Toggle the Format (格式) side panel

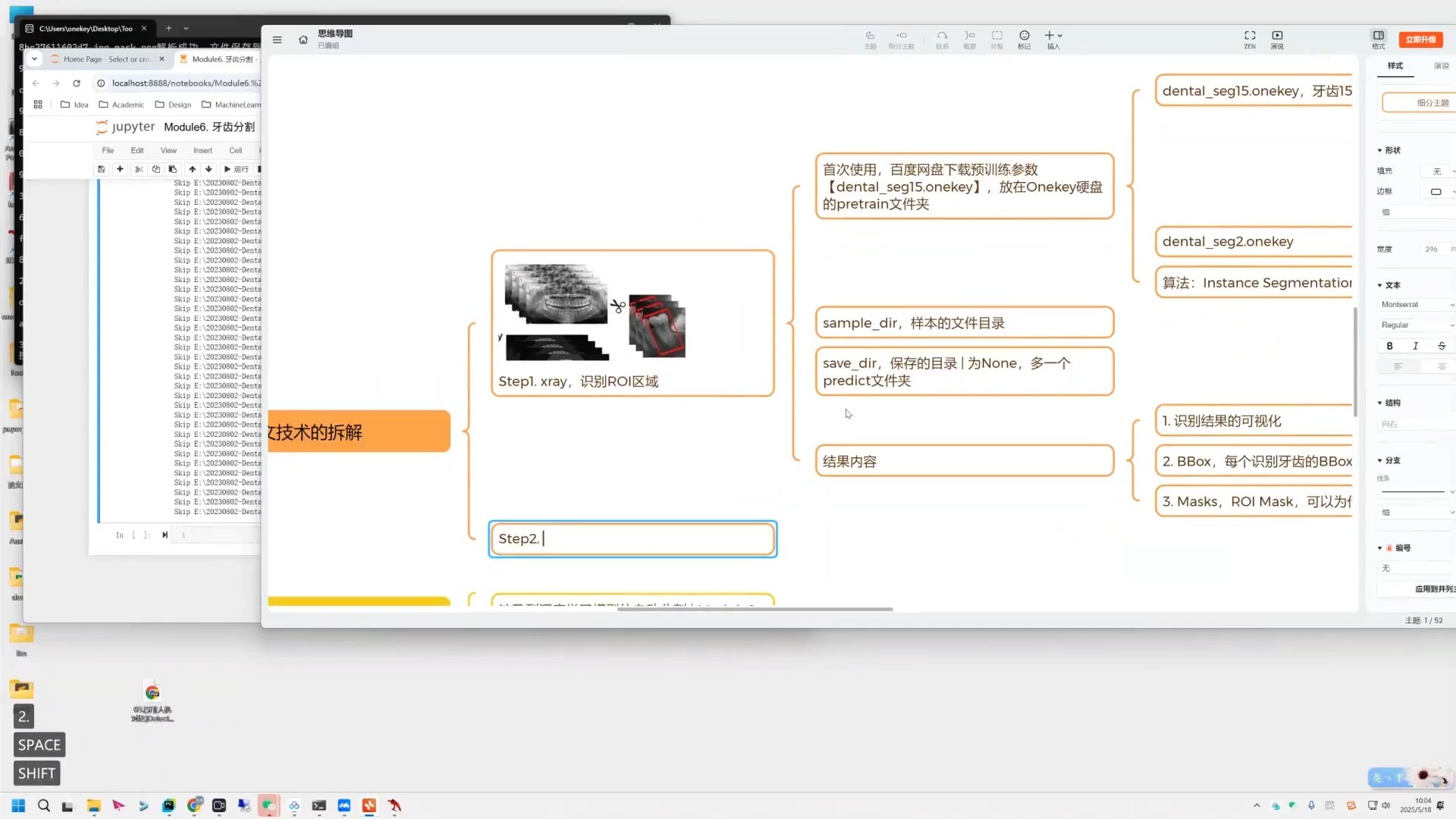coord(1379,39)
